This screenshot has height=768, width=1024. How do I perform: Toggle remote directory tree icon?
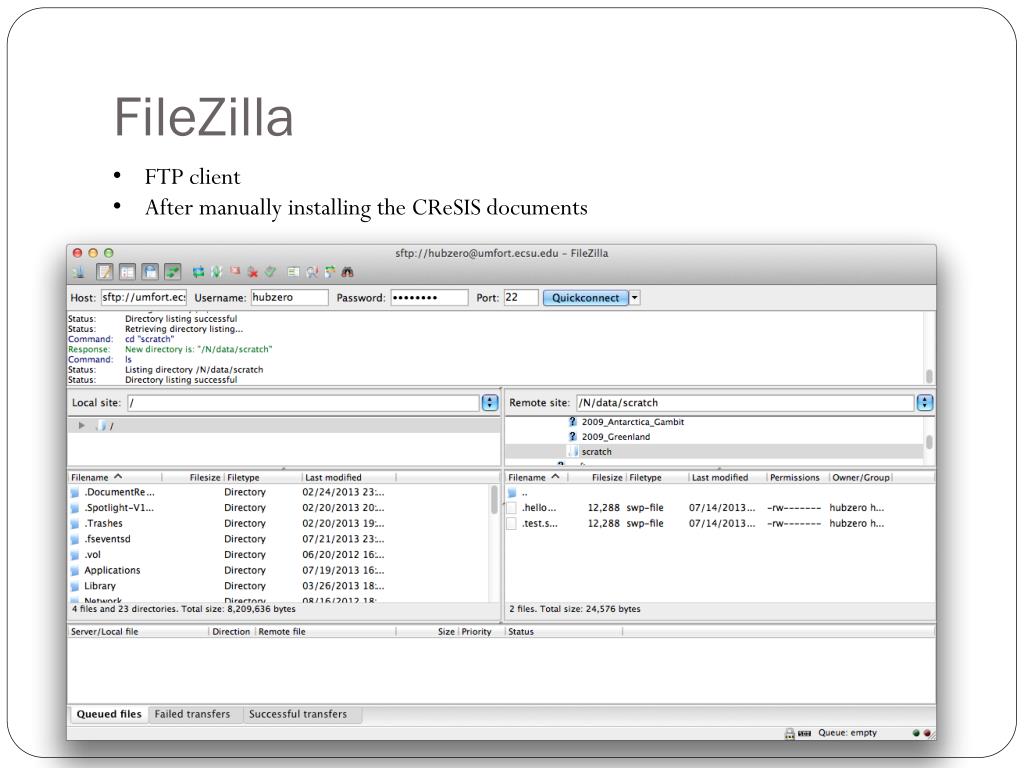coord(150,272)
